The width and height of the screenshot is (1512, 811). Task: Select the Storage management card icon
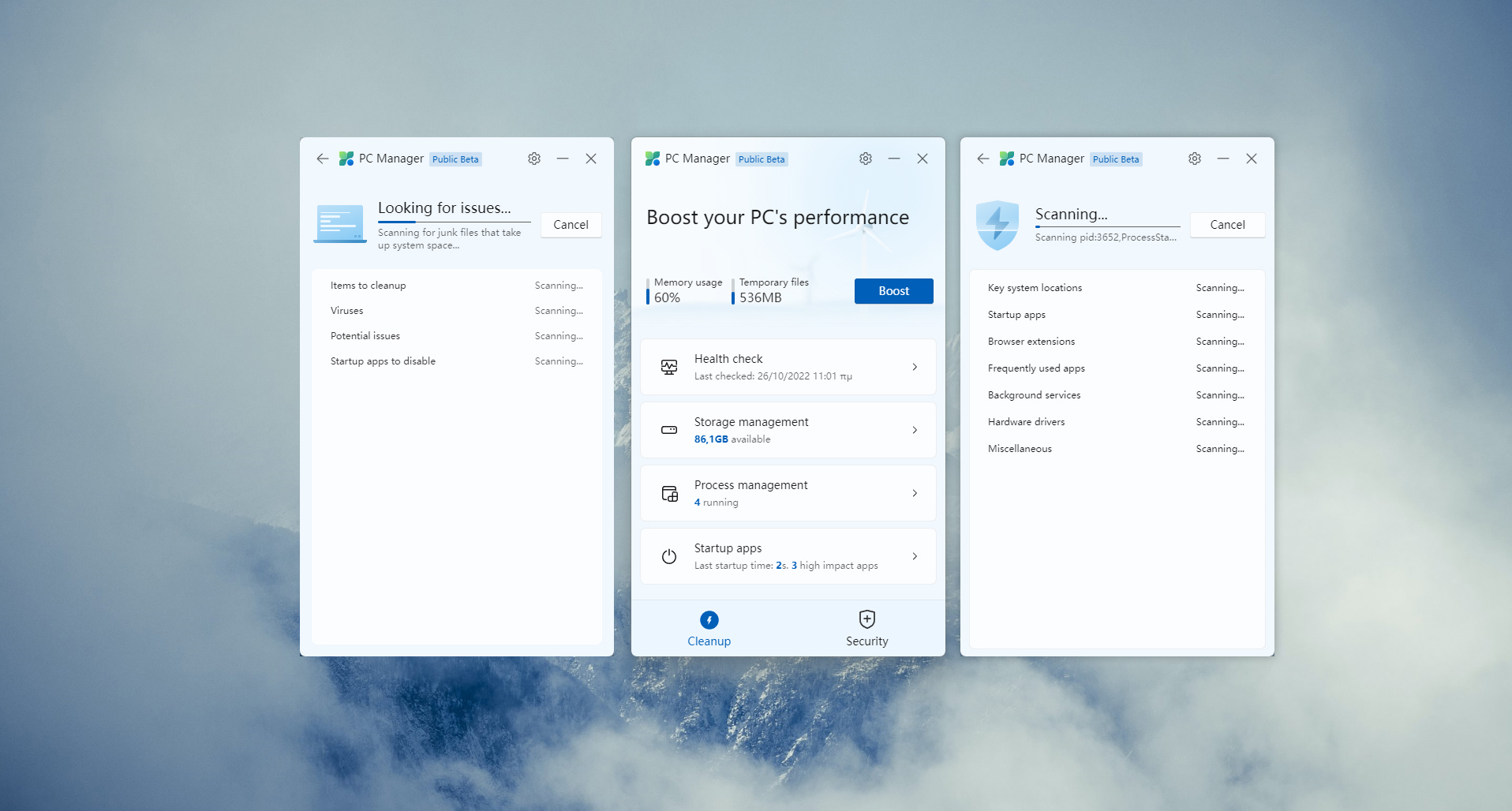click(668, 430)
